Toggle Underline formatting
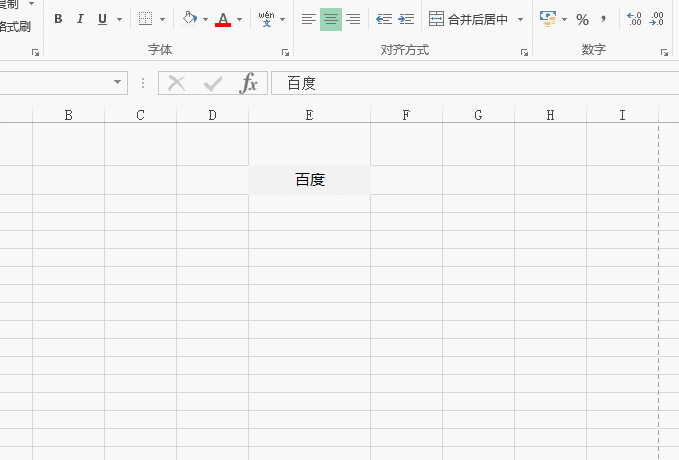The width and height of the screenshot is (679, 460). coord(102,19)
